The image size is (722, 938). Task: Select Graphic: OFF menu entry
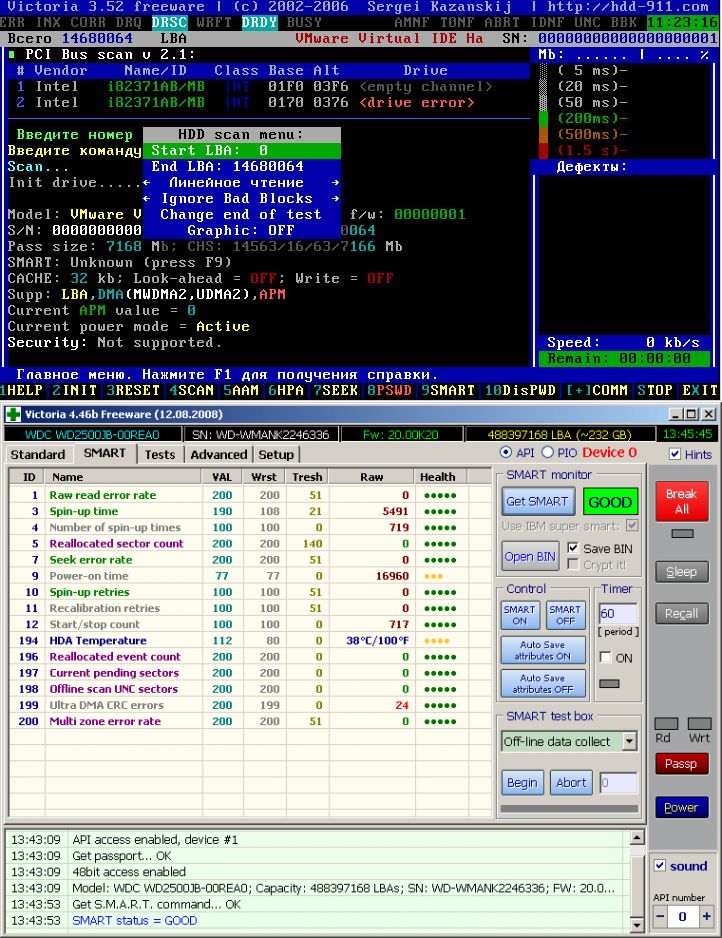pos(242,230)
